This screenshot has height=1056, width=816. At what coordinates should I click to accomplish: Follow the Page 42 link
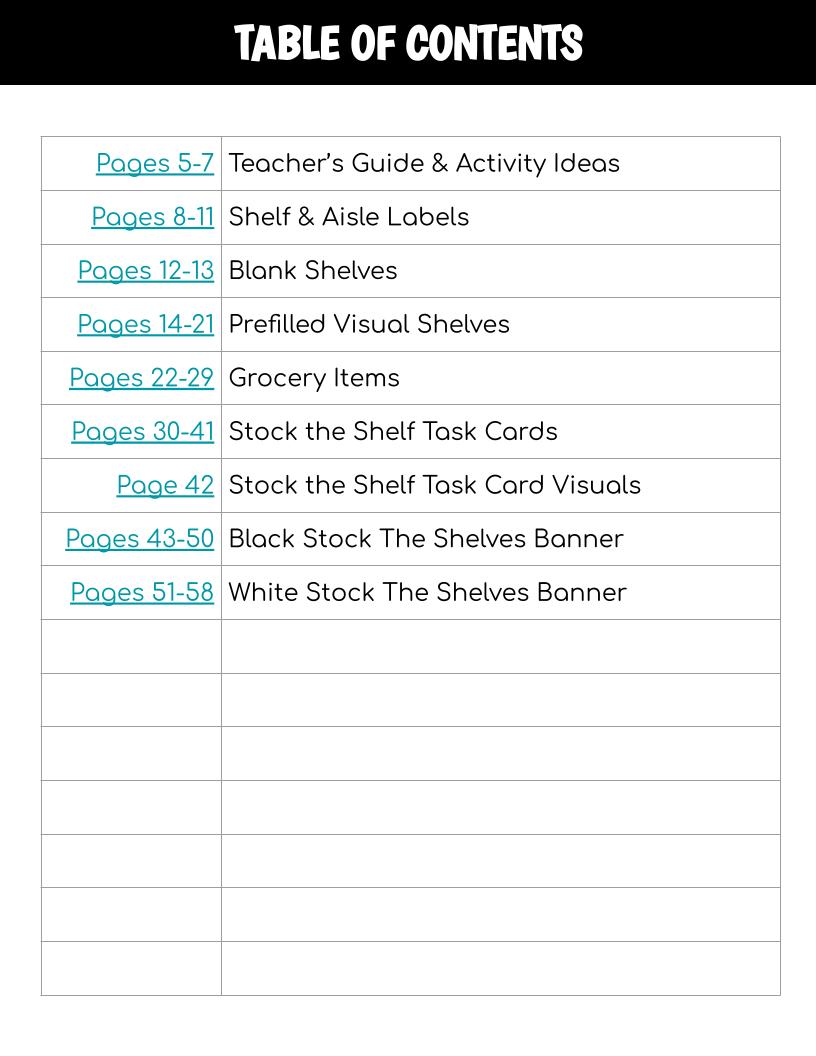pos(165,486)
